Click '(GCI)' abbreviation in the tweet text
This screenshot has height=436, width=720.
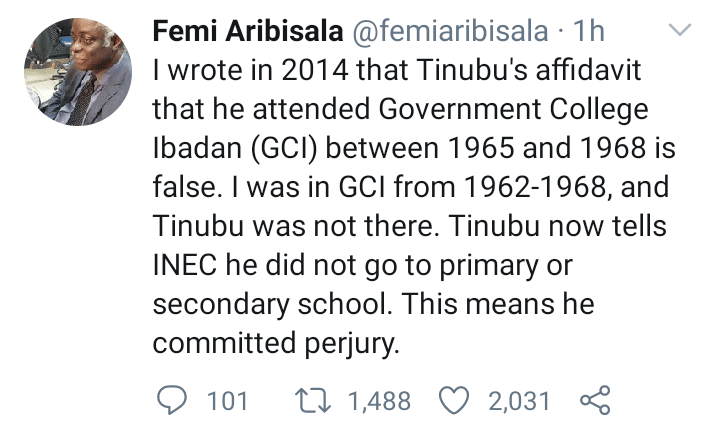284,149
